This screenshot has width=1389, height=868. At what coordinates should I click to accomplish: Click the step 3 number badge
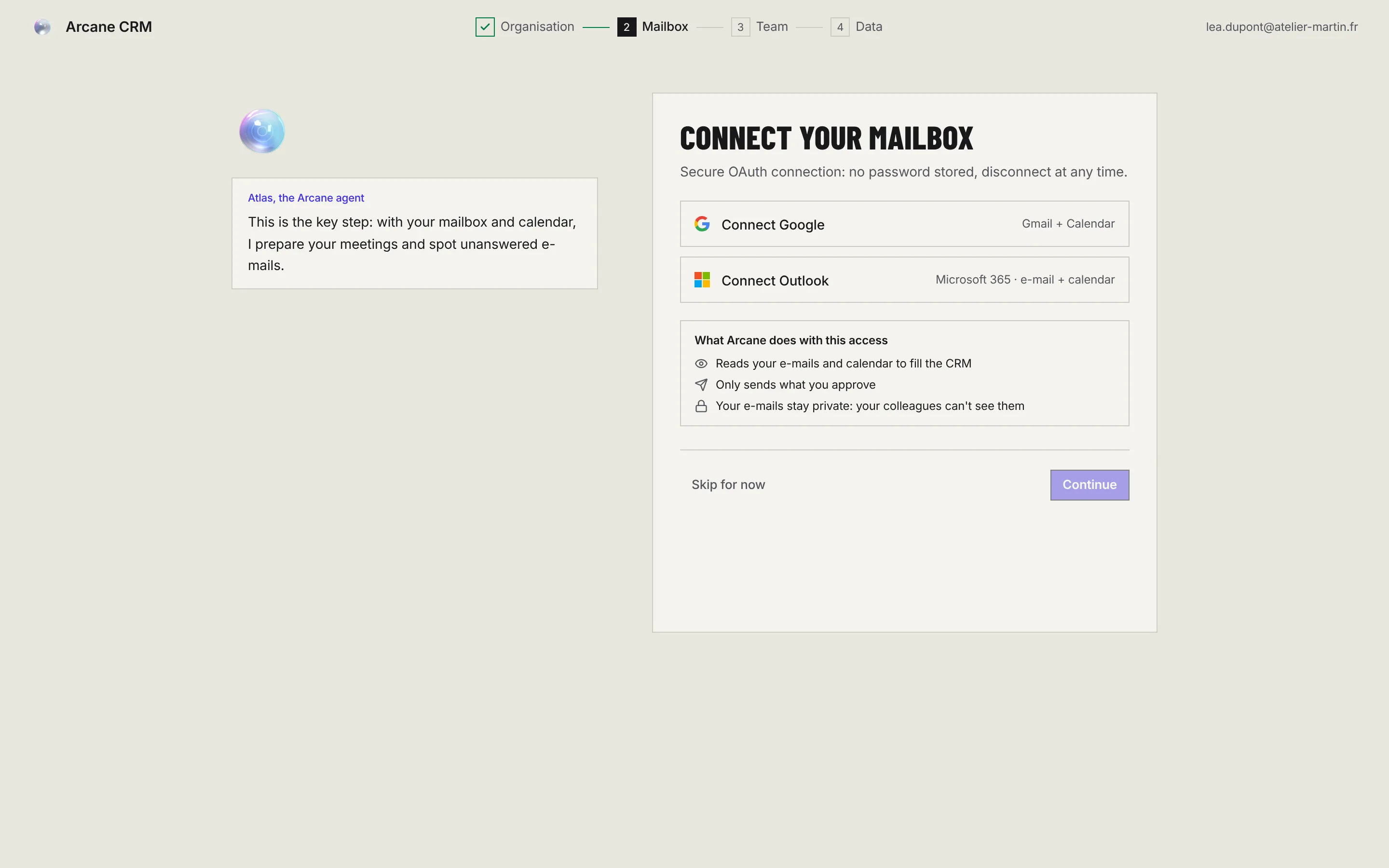740,27
